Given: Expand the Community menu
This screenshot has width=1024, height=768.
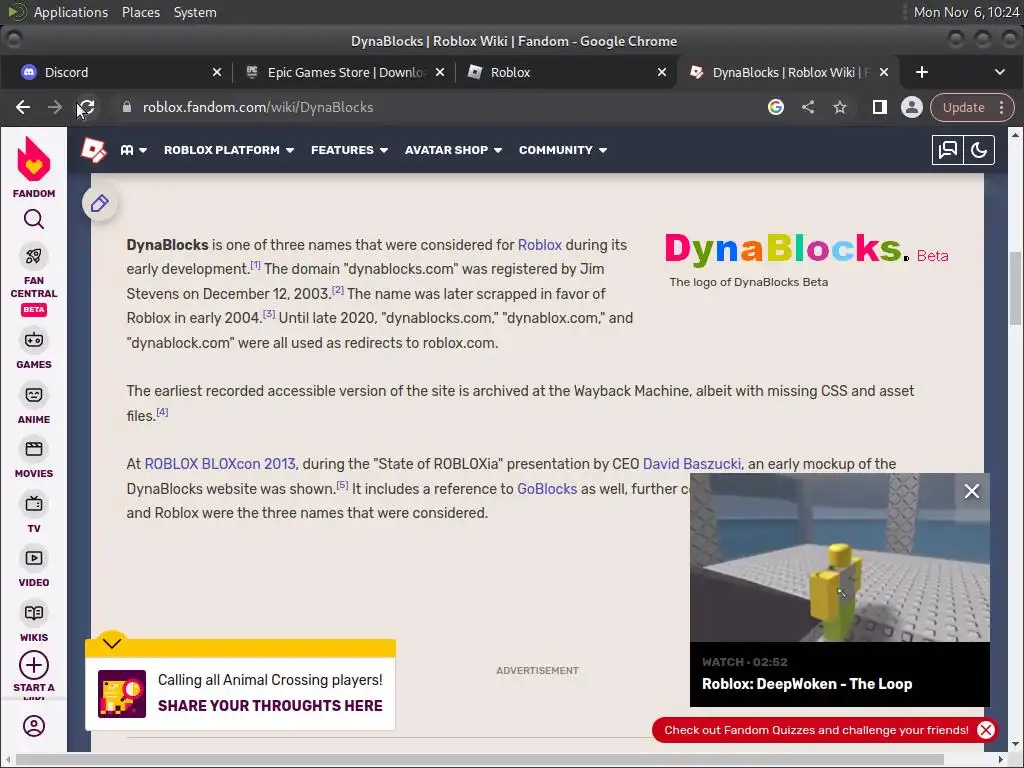Looking at the screenshot, I should (x=563, y=150).
